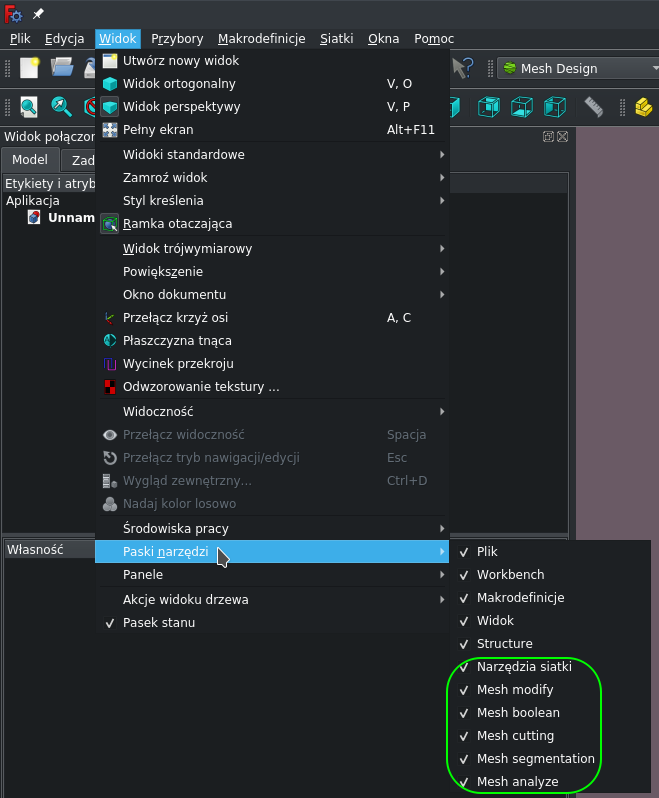Screen dimensions: 659x798
Task: Expand Widoczność submenu
Action: 272,411
